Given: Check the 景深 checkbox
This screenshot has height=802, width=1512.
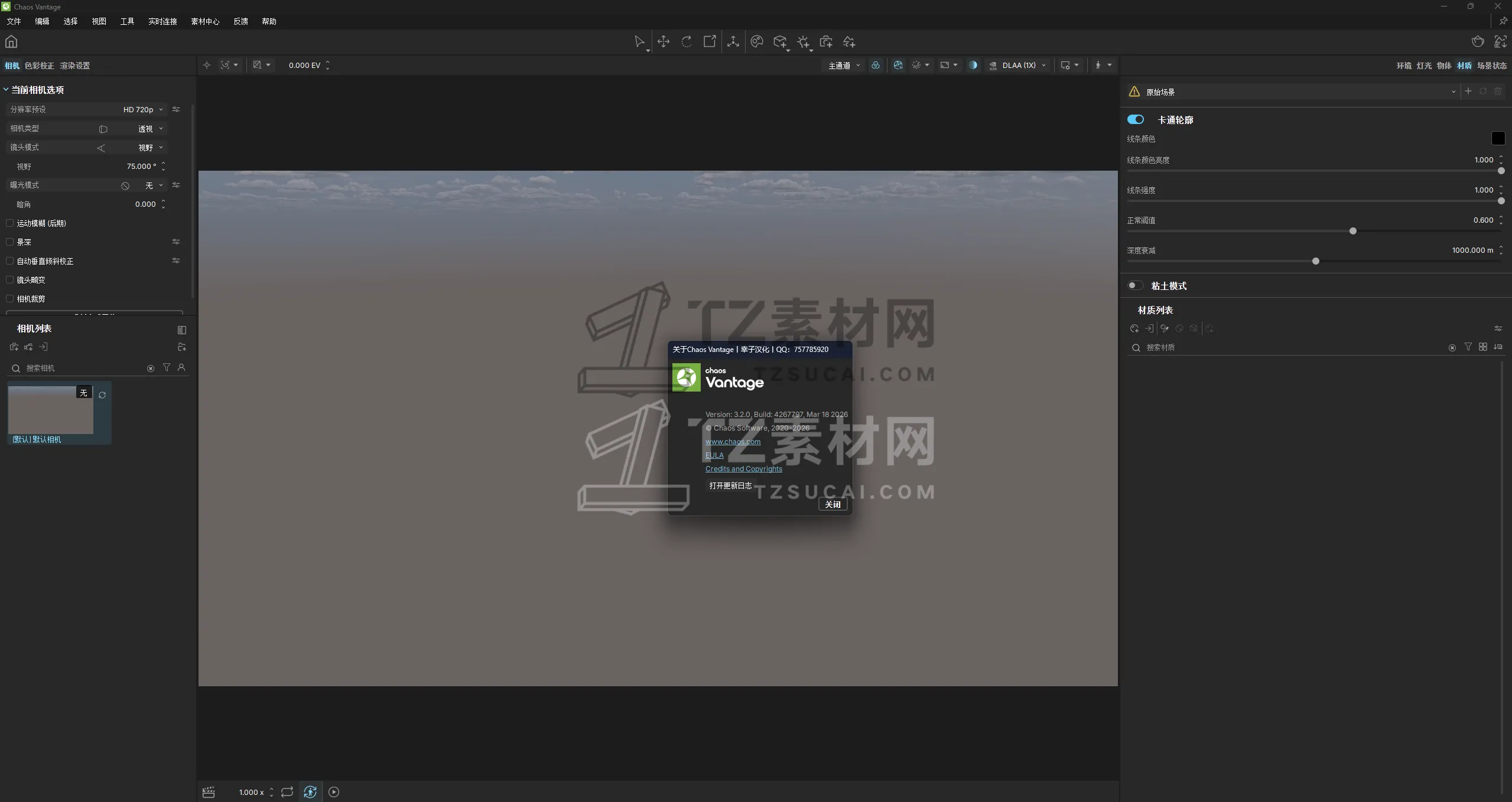Looking at the screenshot, I should click(x=9, y=242).
